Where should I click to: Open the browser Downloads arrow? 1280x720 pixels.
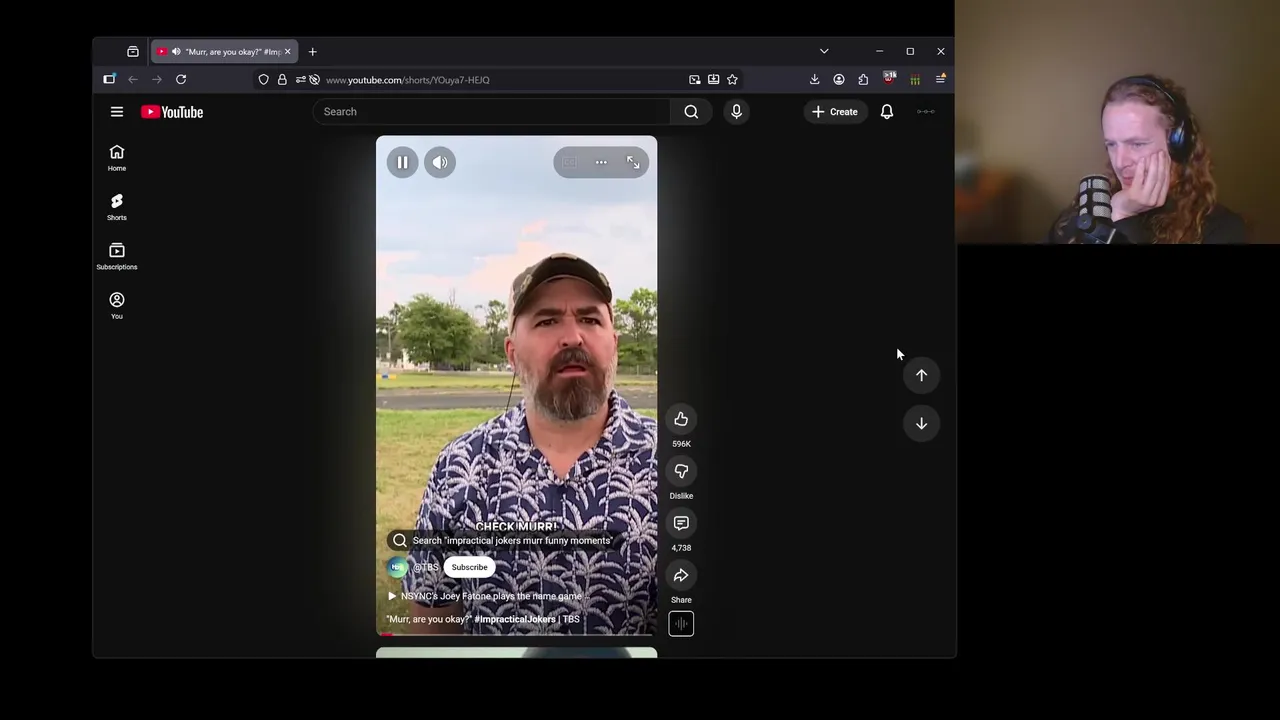click(x=814, y=79)
